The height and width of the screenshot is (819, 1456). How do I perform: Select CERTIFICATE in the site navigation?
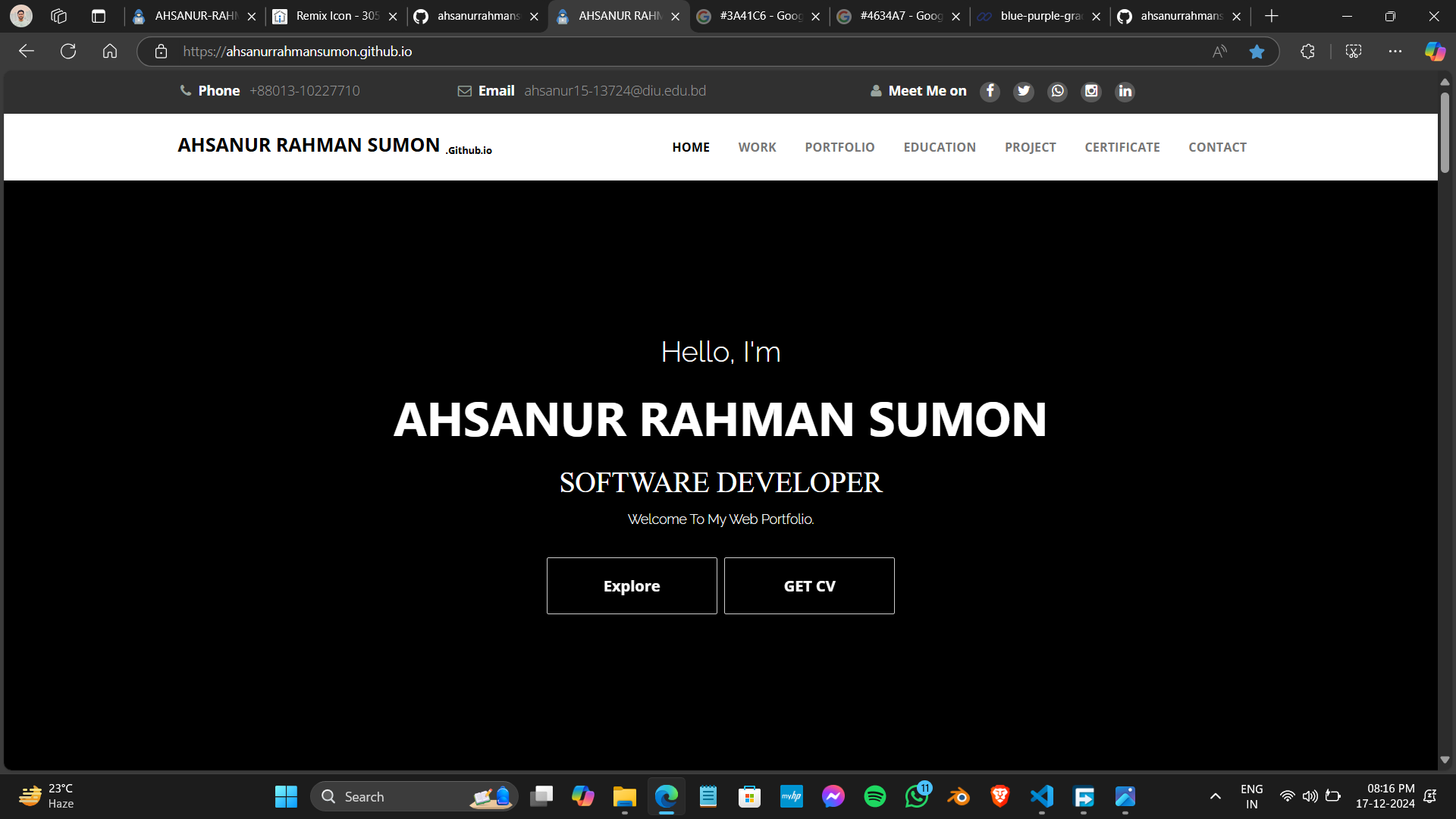coord(1122,147)
